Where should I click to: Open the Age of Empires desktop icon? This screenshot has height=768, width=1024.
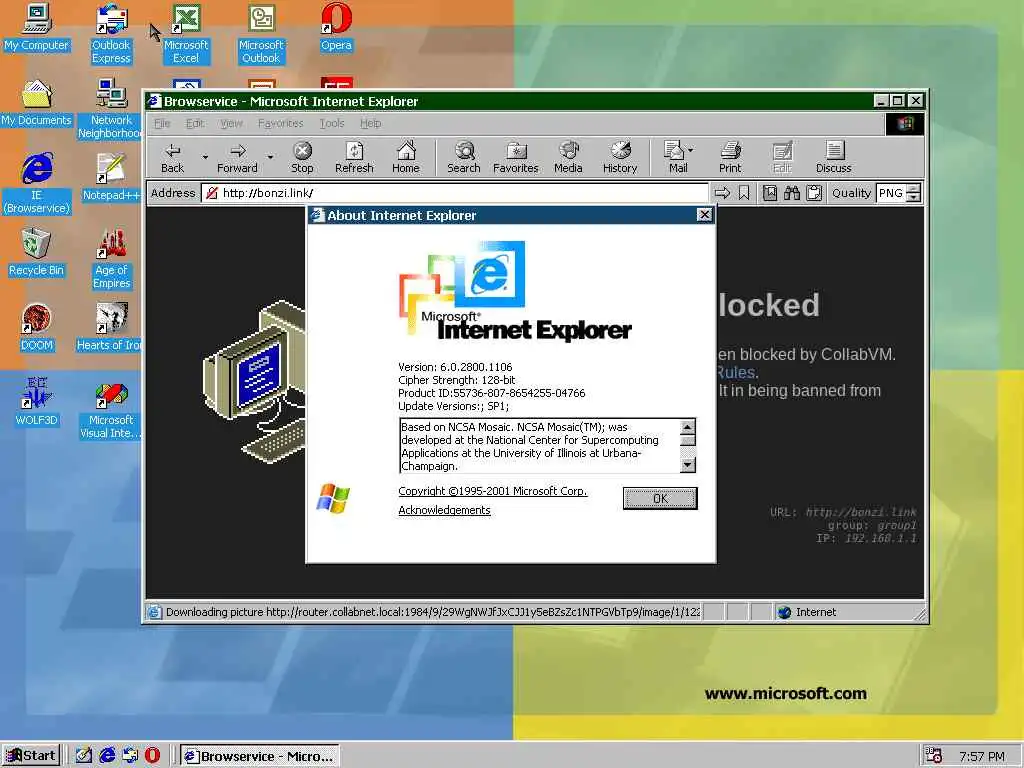[x=111, y=259]
